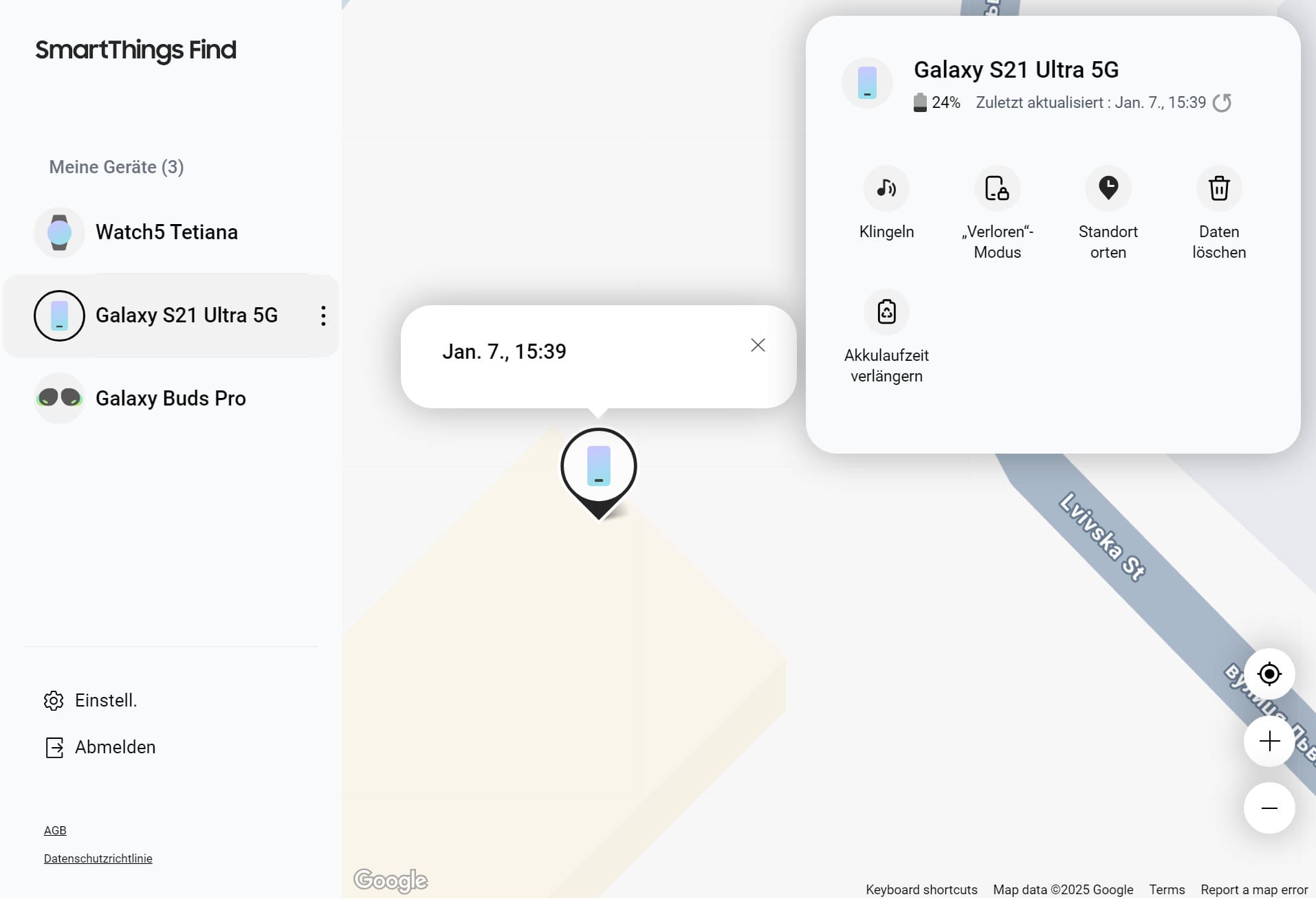Close the Jan. 7., 15:39 popup
Image resolution: width=1316 pixels, height=899 pixels.
(758, 345)
